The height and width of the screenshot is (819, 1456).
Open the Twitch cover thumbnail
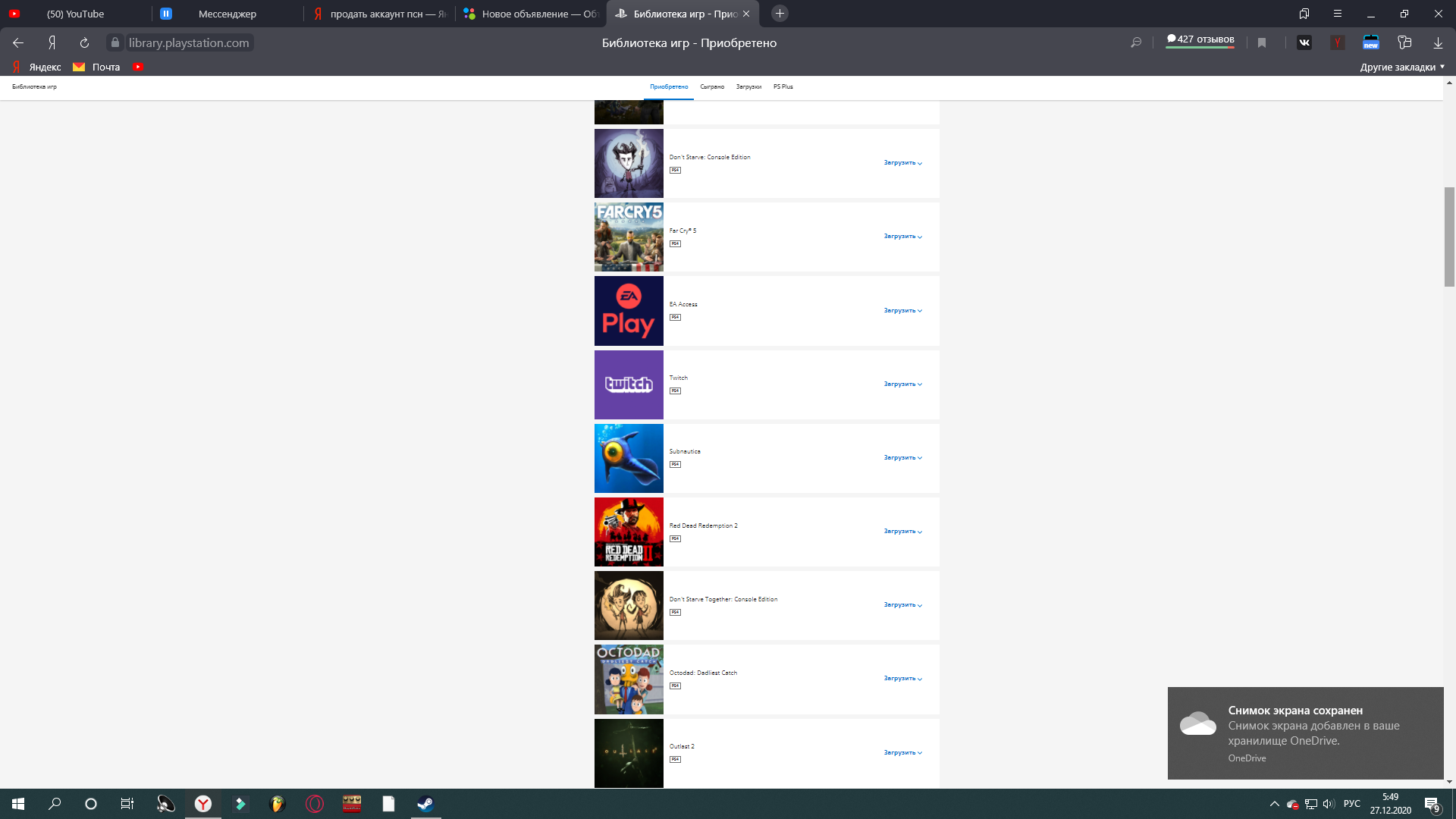tap(629, 384)
